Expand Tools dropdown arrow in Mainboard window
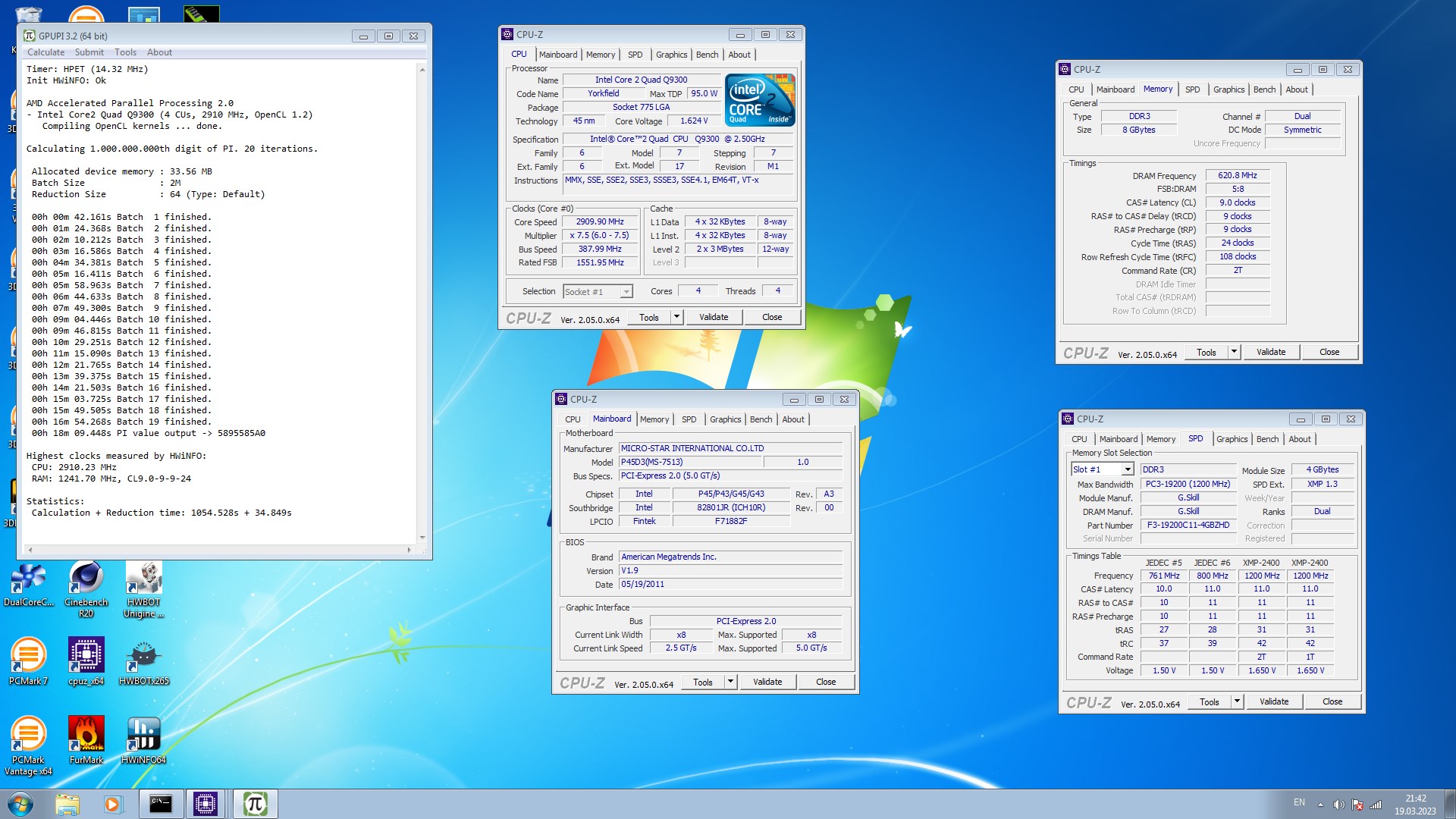 point(730,682)
